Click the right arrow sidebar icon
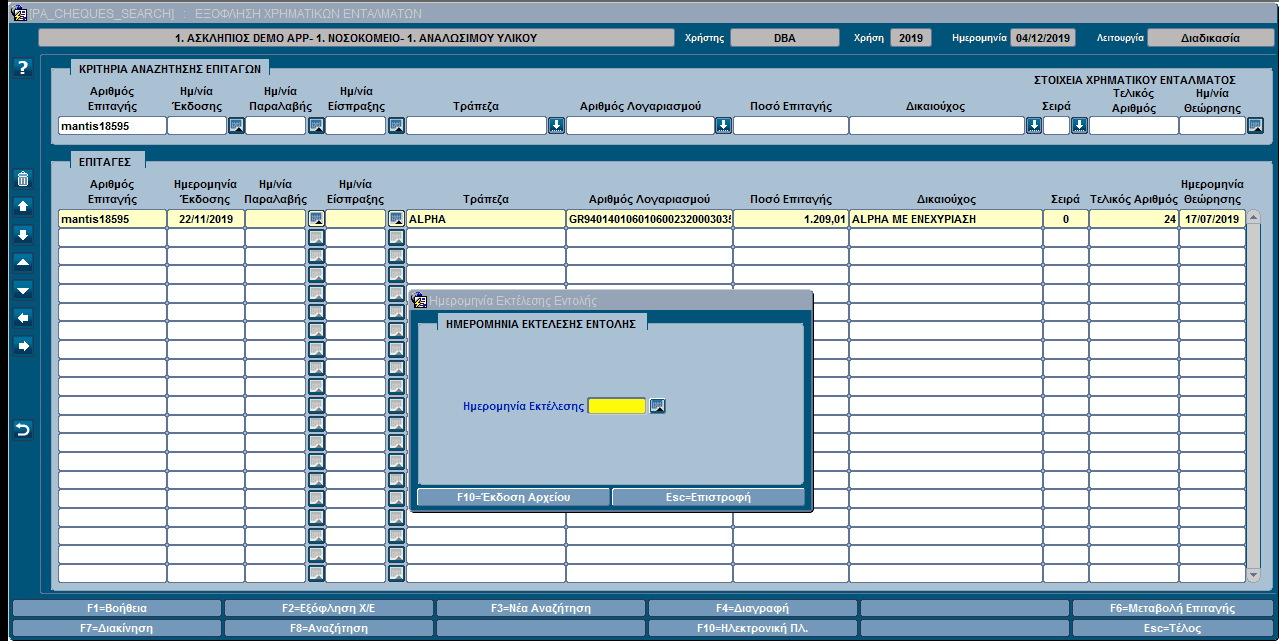The width and height of the screenshot is (1279, 641). [24, 346]
